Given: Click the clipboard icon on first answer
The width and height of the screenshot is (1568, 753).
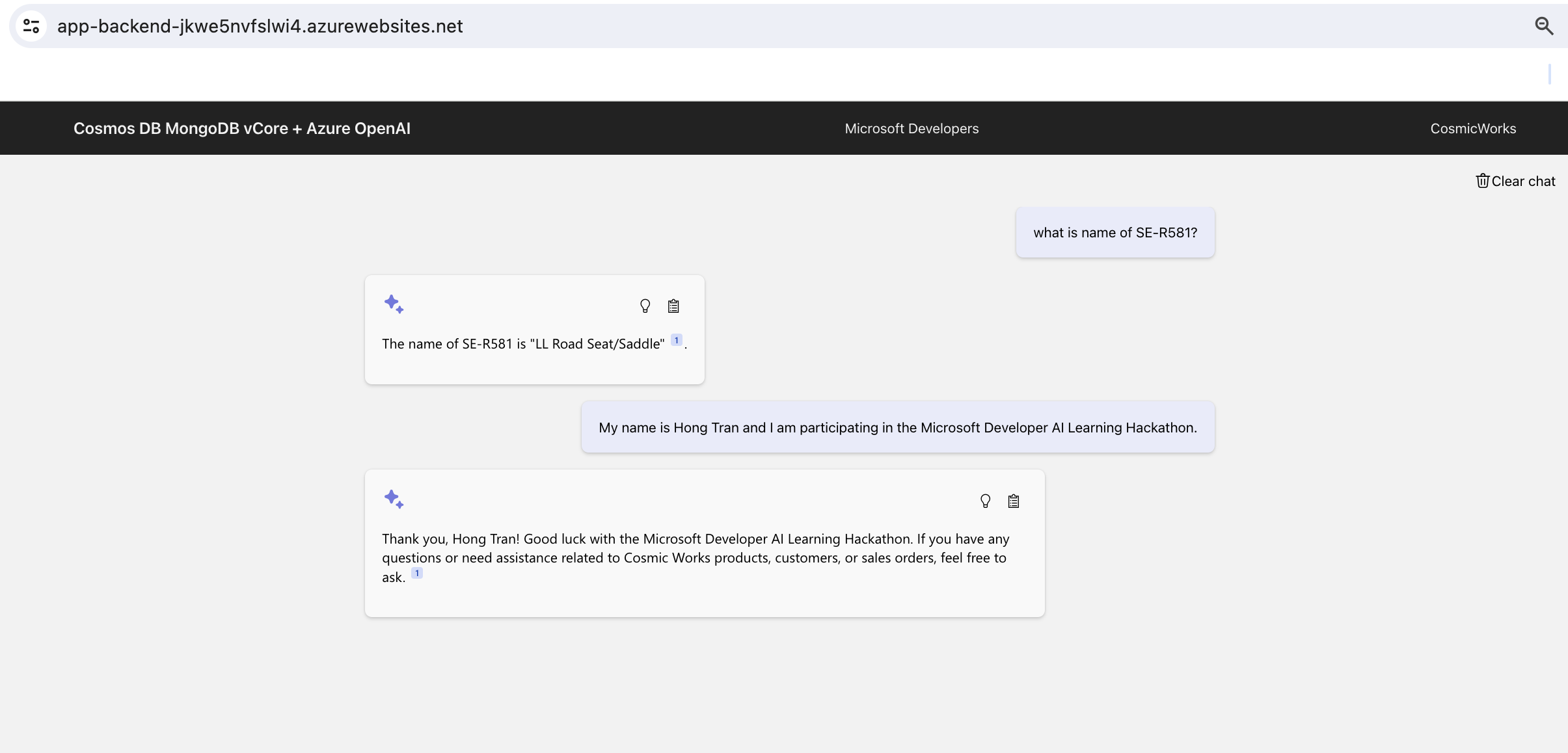Looking at the screenshot, I should (673, 306).
